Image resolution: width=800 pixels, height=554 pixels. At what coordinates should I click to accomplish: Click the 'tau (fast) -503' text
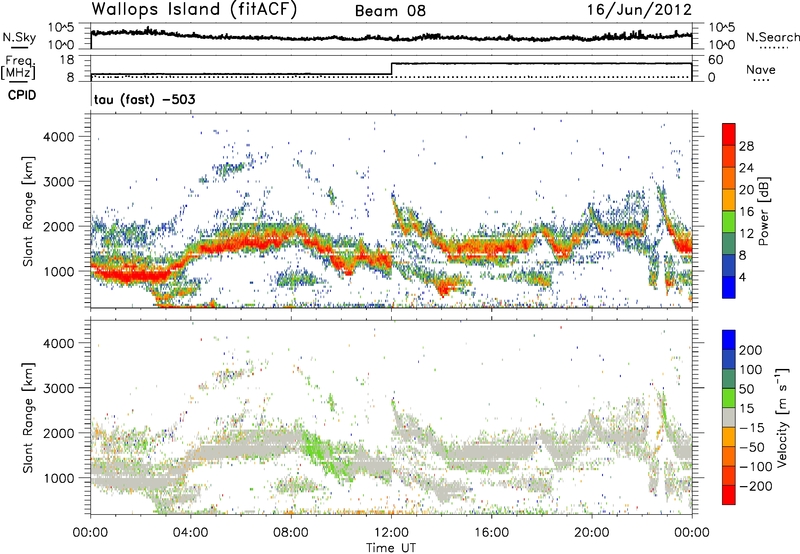[x=144, y=99]
